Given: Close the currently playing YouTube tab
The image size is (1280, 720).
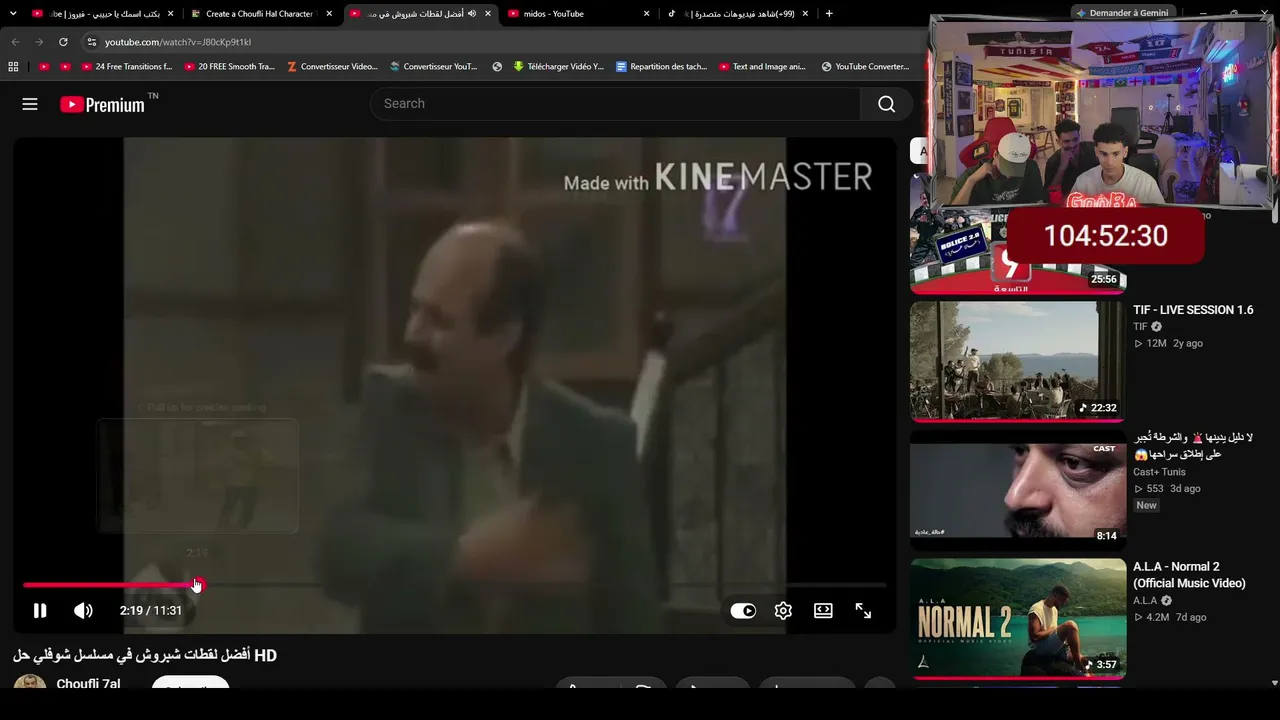Looking at the screenshot, I should point(488,14).
